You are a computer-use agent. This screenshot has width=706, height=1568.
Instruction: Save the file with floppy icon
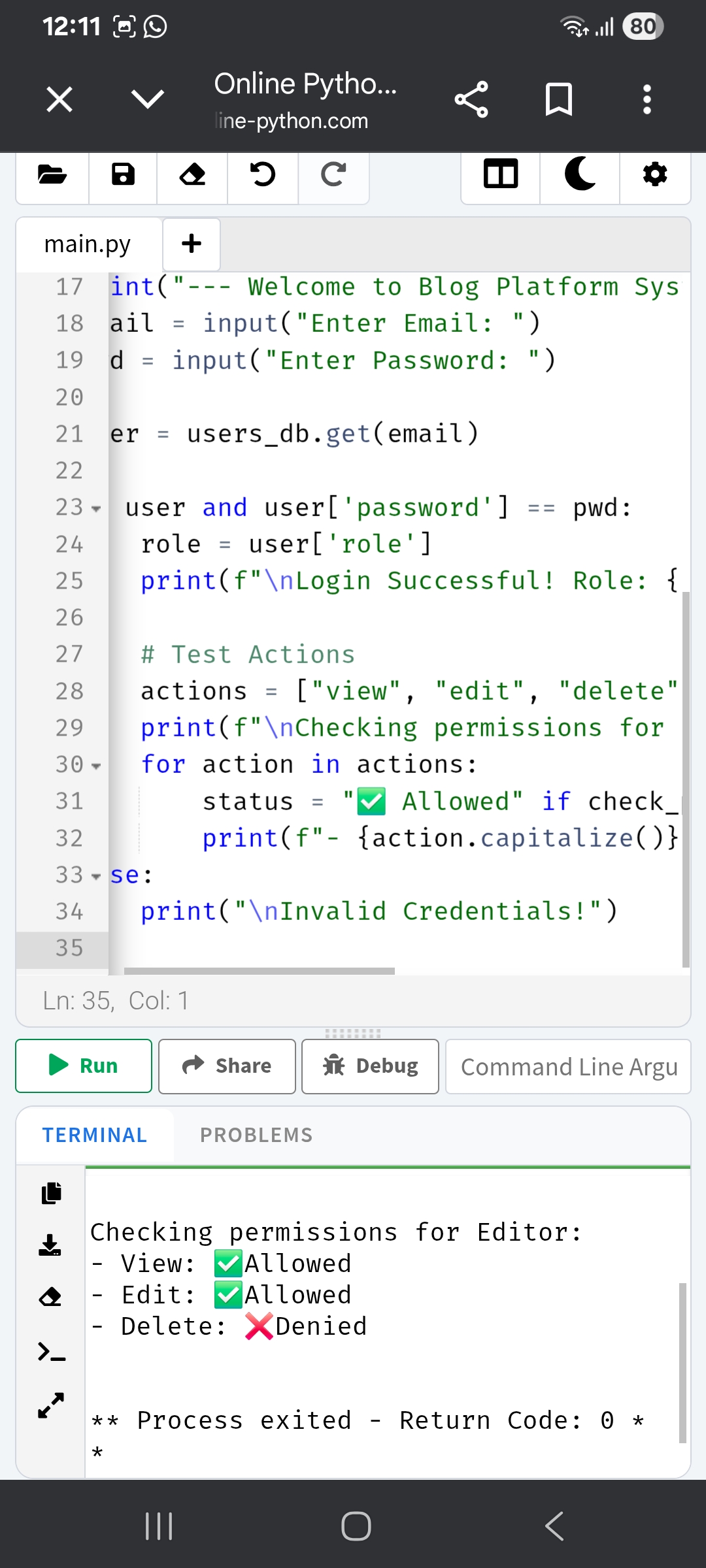pos(123,175)
